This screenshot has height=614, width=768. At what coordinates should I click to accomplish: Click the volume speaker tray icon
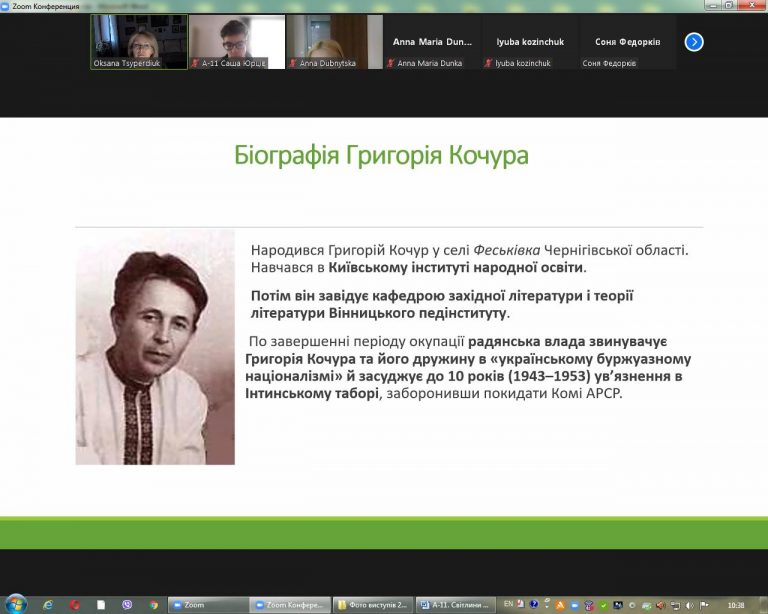click(x=690, y=606)
